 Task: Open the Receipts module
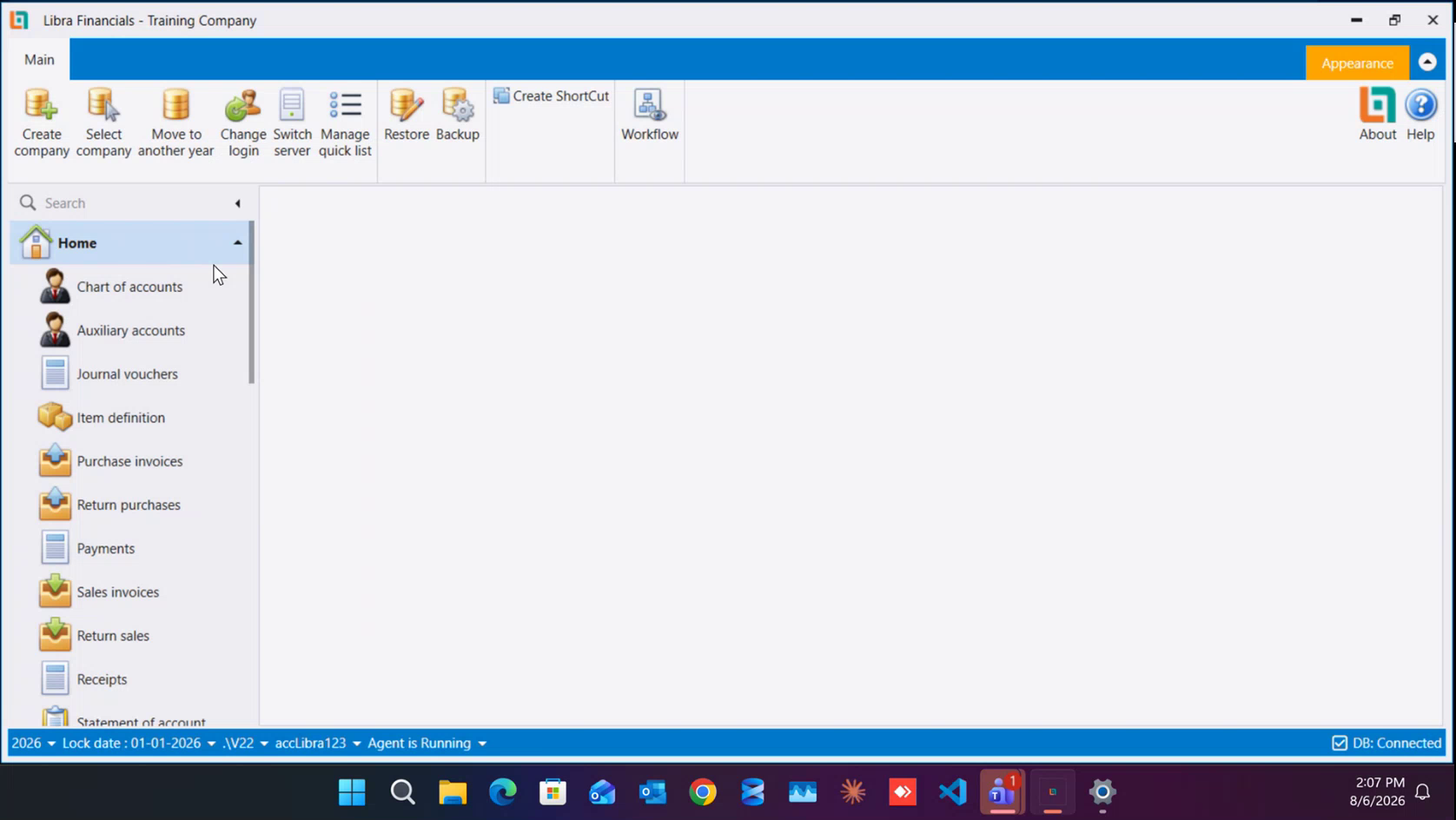click(x=130, y=679)
